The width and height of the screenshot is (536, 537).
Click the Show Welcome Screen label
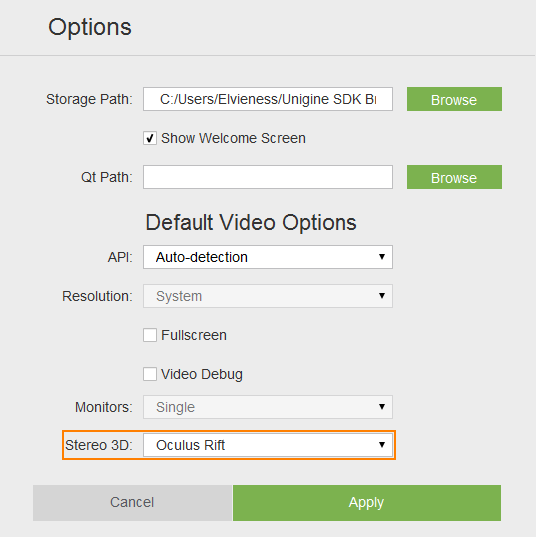pyautogui.click(x=233, y=138)
